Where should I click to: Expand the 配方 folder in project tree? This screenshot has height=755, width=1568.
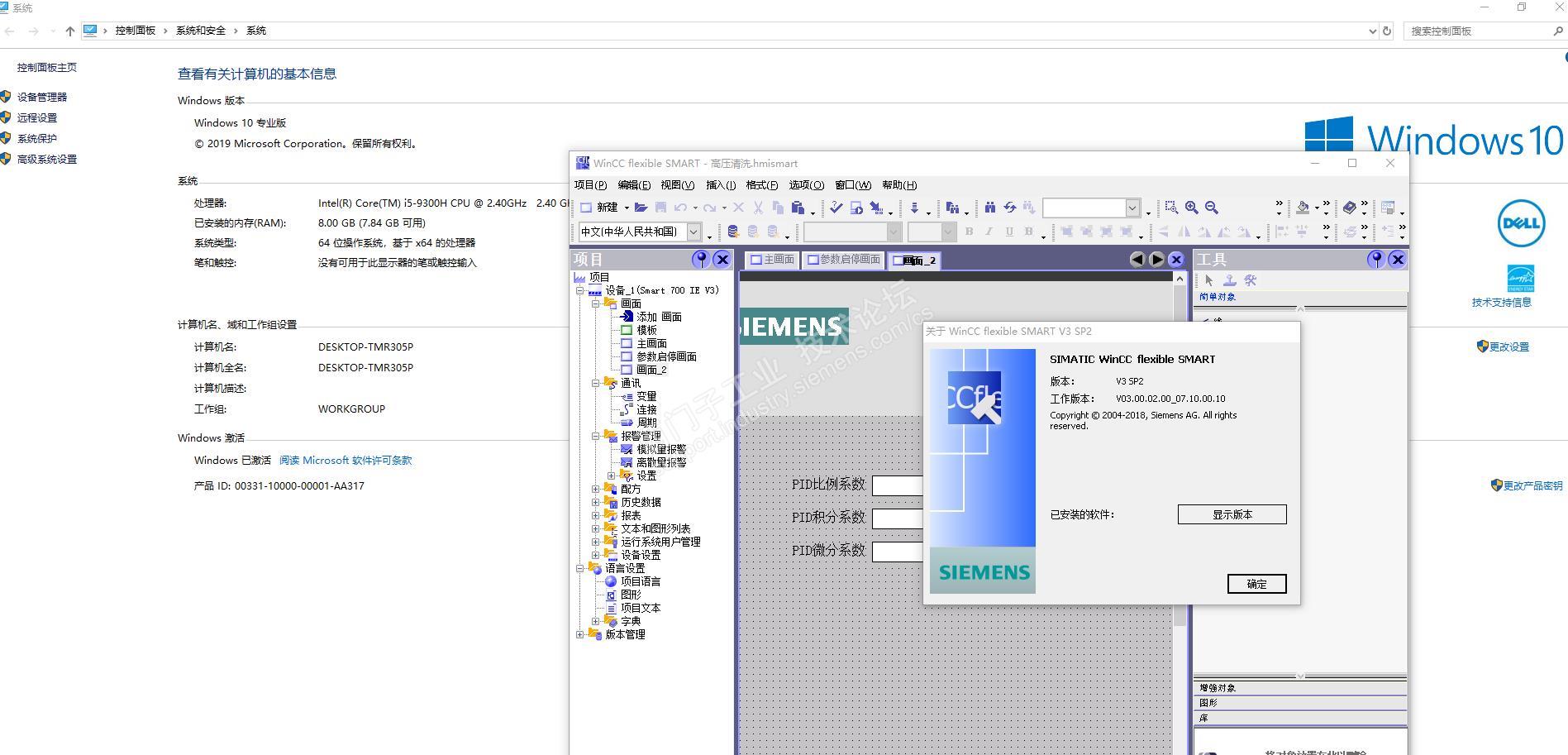(596, 490)
